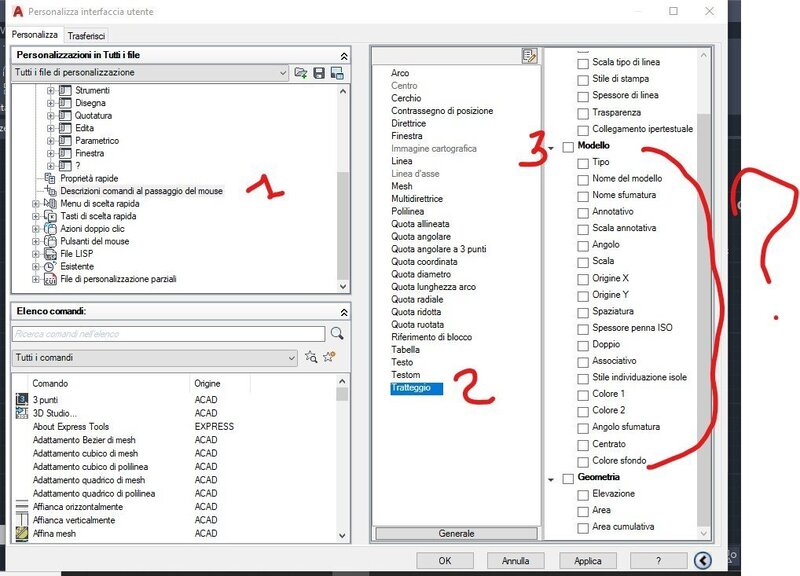Check the Area cumulativa checkbox
The image size is (800, 576).
click(x=583, y=528)
